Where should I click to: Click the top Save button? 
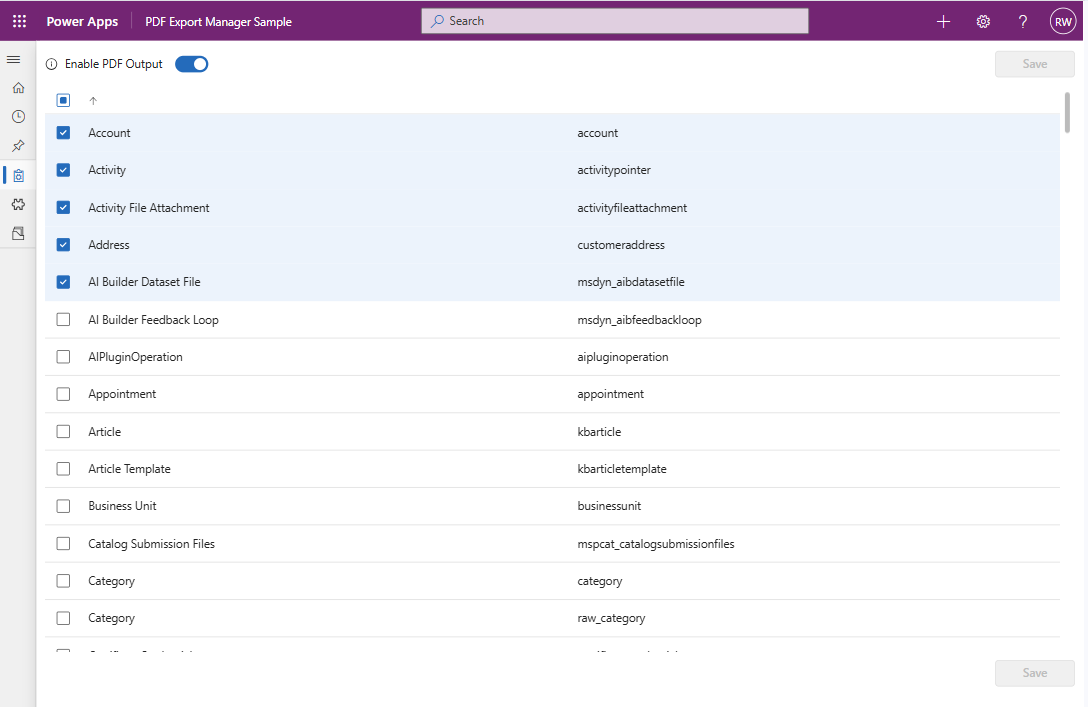tap(1035, 64)
